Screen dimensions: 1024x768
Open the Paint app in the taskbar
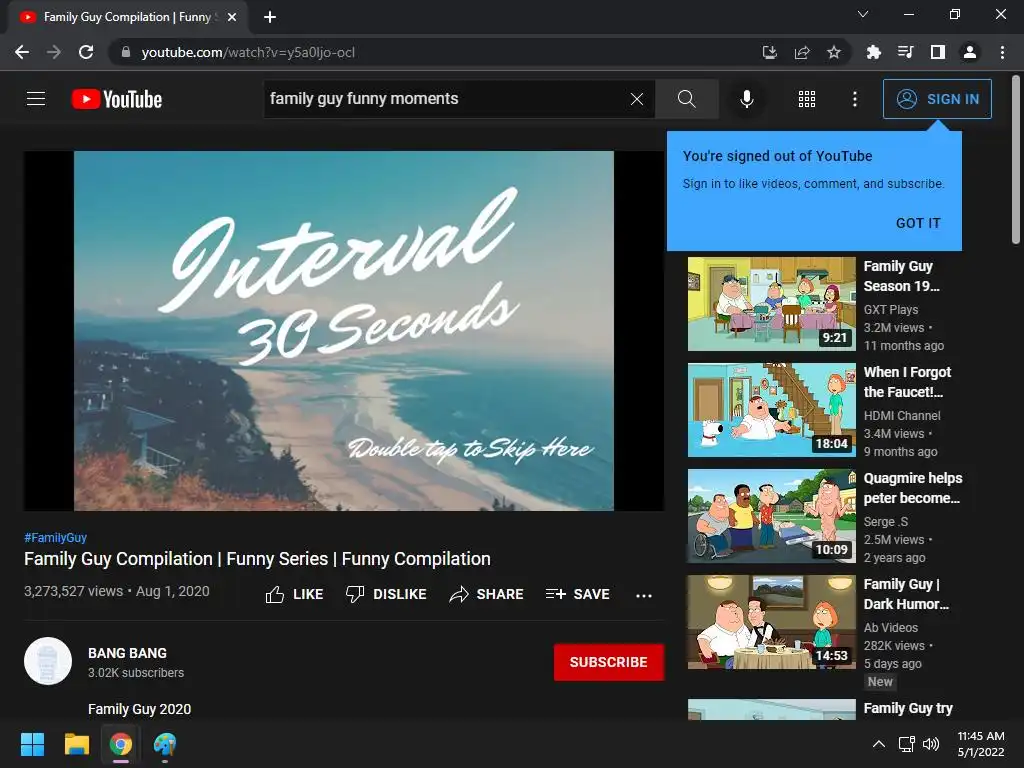[x=165, y=744]
